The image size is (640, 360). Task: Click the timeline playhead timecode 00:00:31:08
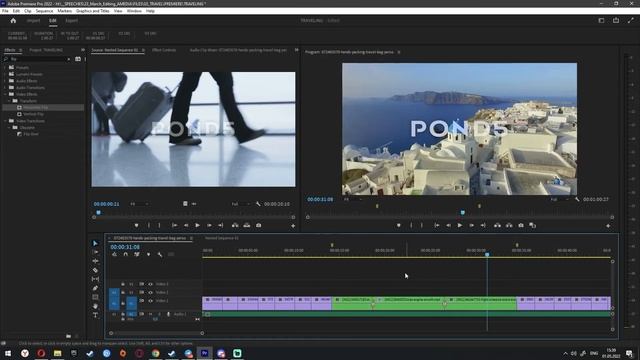pyautogui.click(x=125, y=247)
